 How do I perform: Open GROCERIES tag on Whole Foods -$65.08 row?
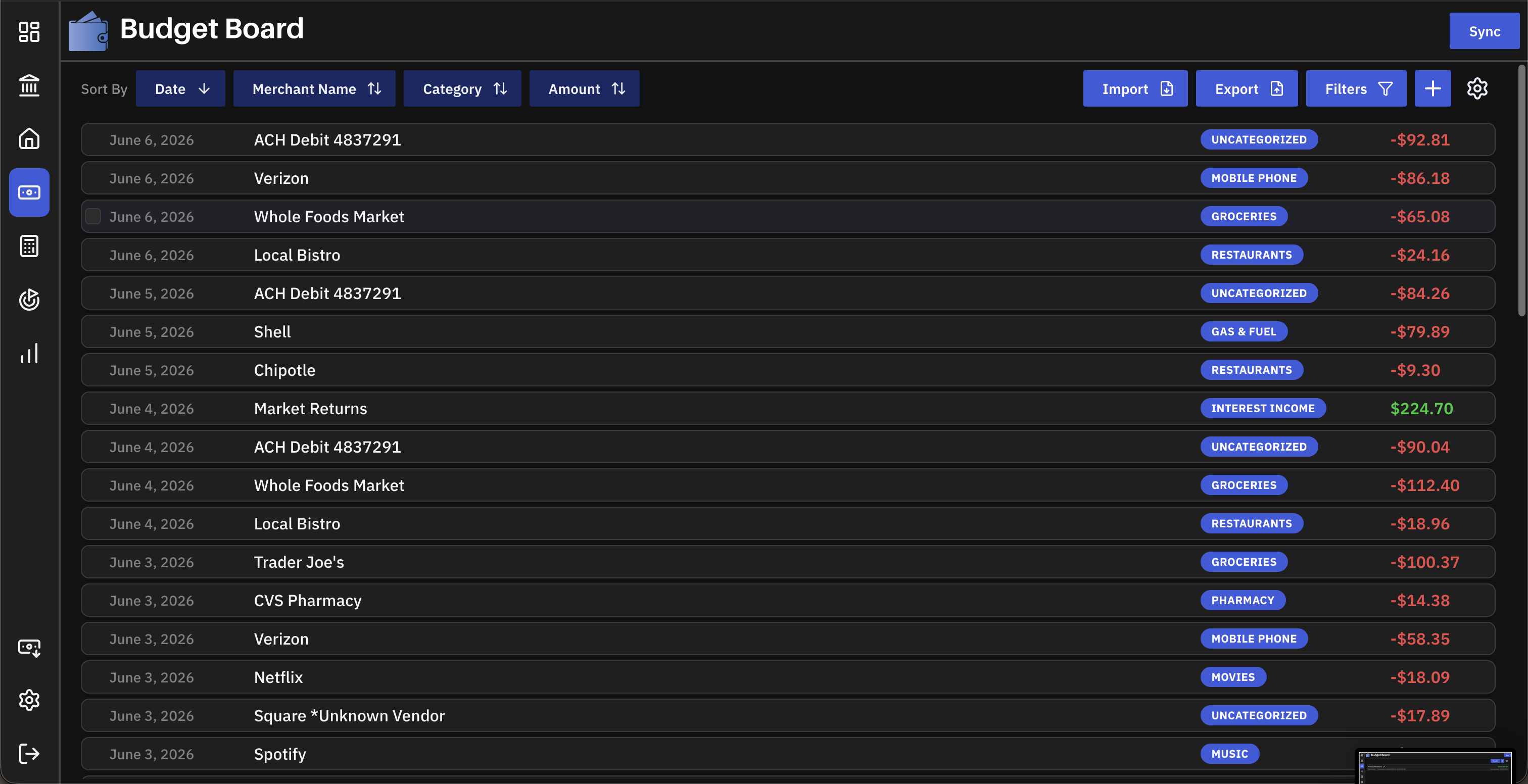(1244, 217)
